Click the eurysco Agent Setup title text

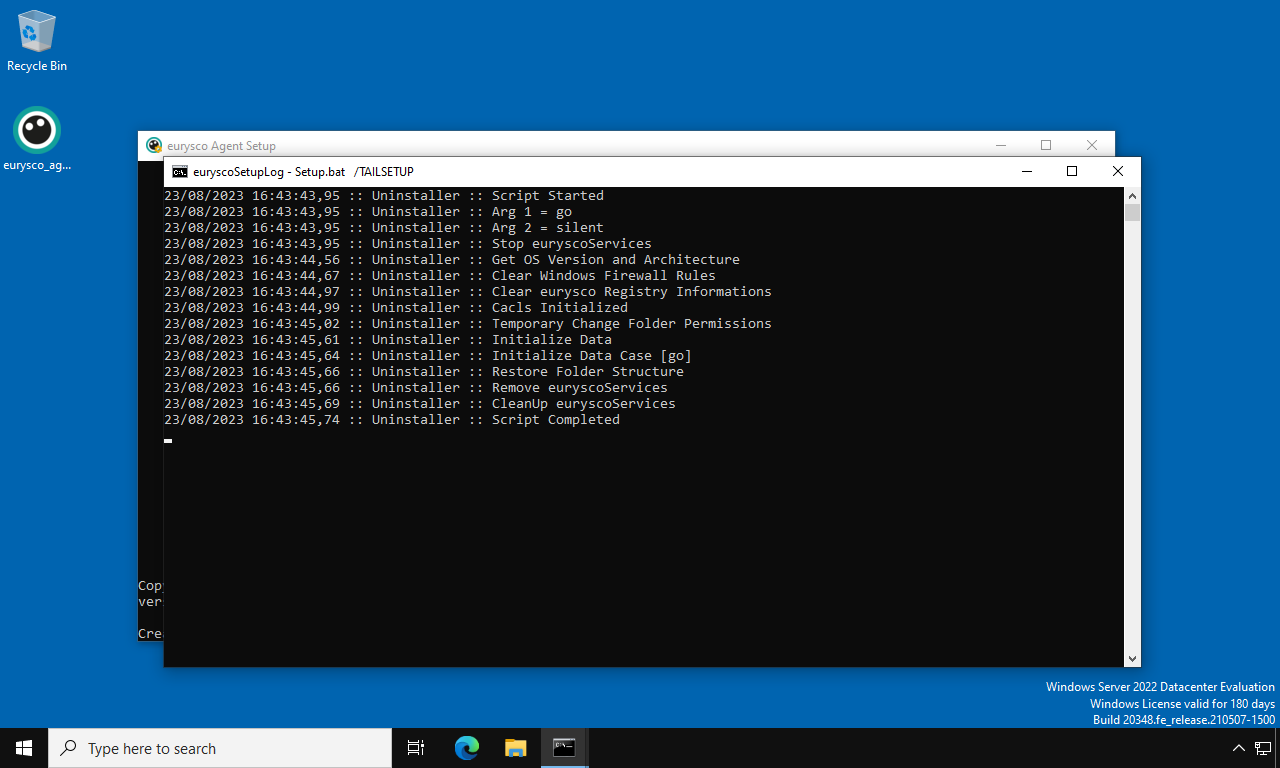[222, 146]
